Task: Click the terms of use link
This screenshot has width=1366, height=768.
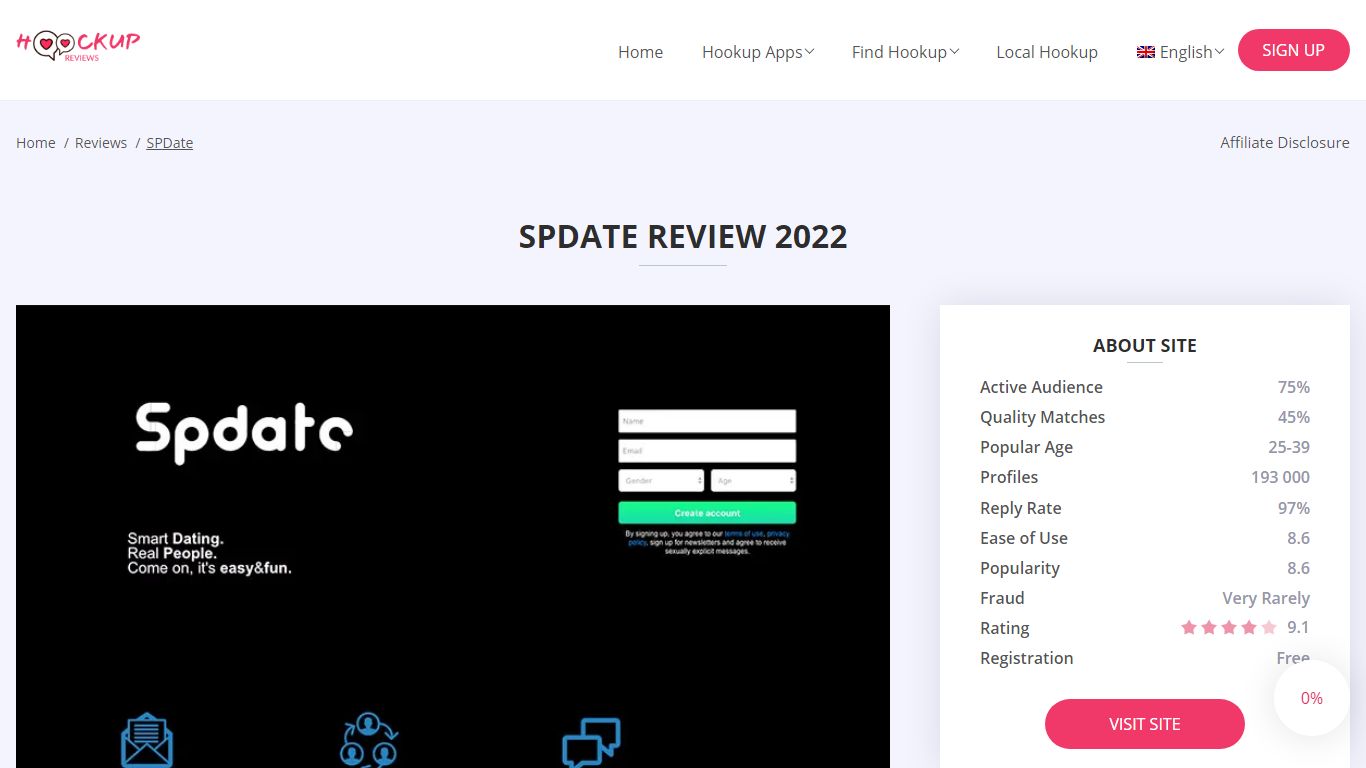Action: click(744, 534)
